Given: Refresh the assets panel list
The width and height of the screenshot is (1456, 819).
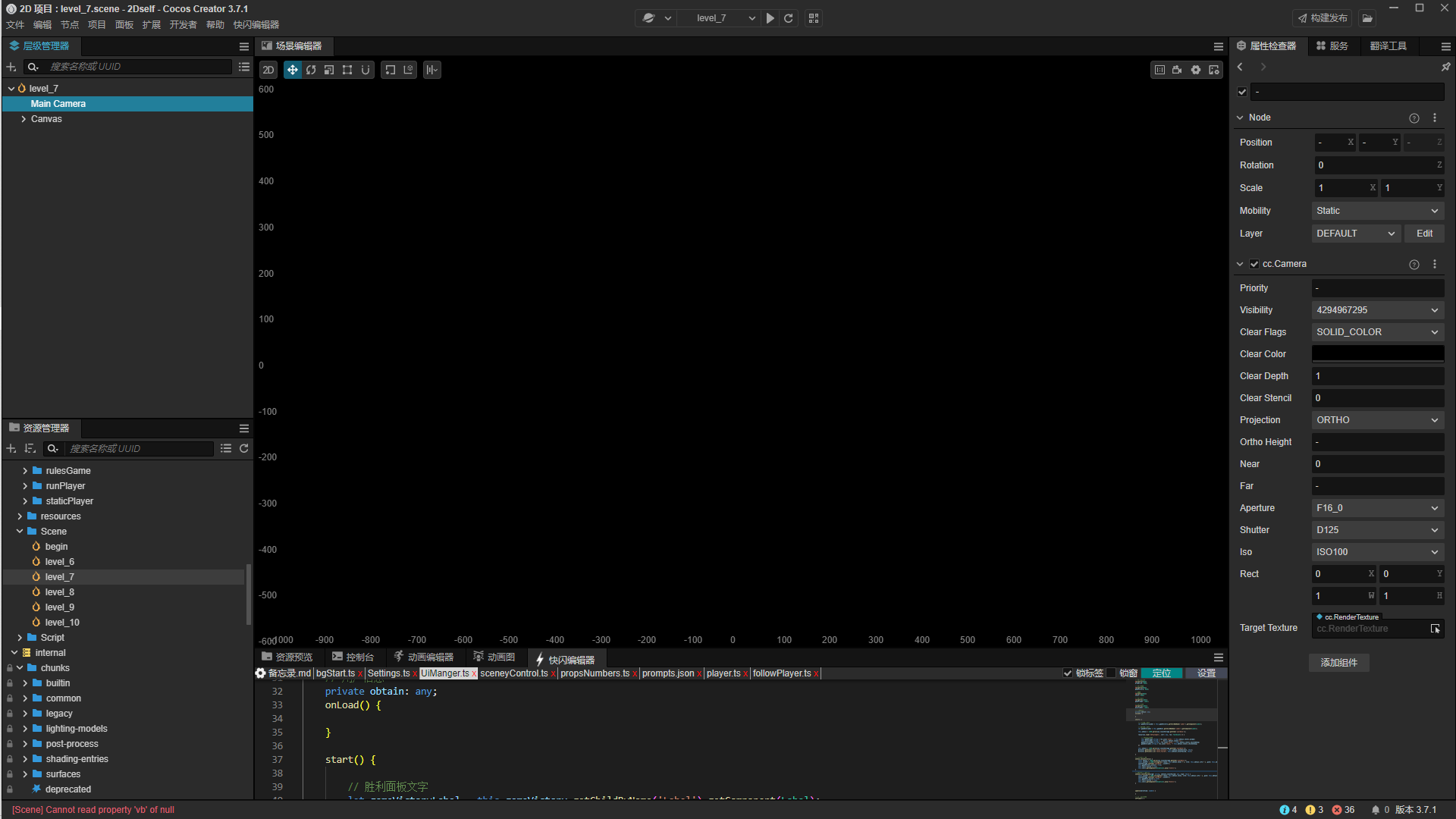Looking at the screenshot, I should point(244,448).
